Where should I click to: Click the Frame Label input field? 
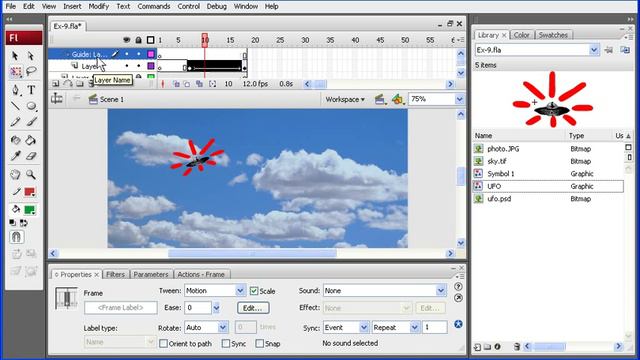[121, 308]
